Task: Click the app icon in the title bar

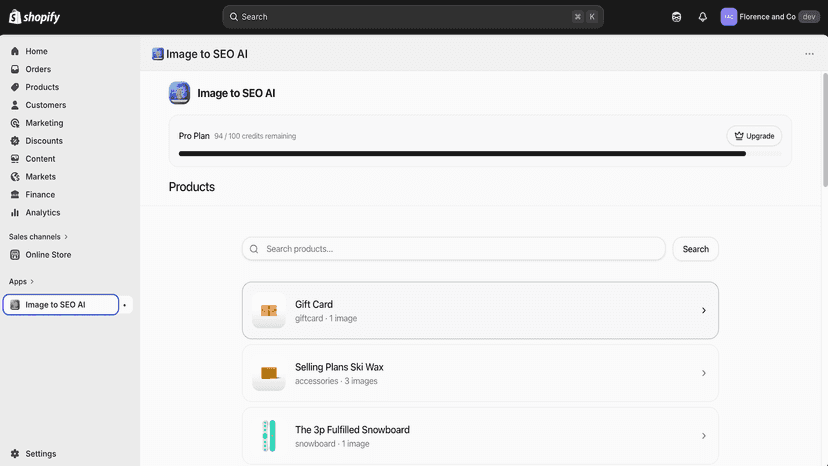Action: (x=157, y=54)
